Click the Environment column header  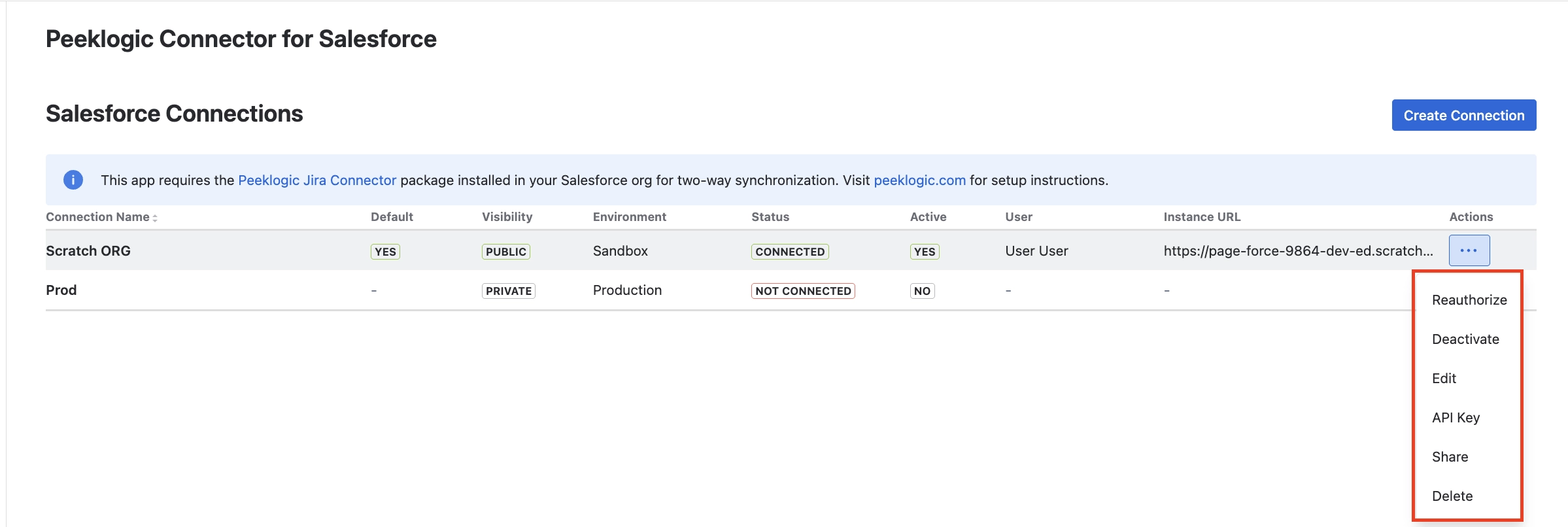pyautogui.click(x=630, y=217)
